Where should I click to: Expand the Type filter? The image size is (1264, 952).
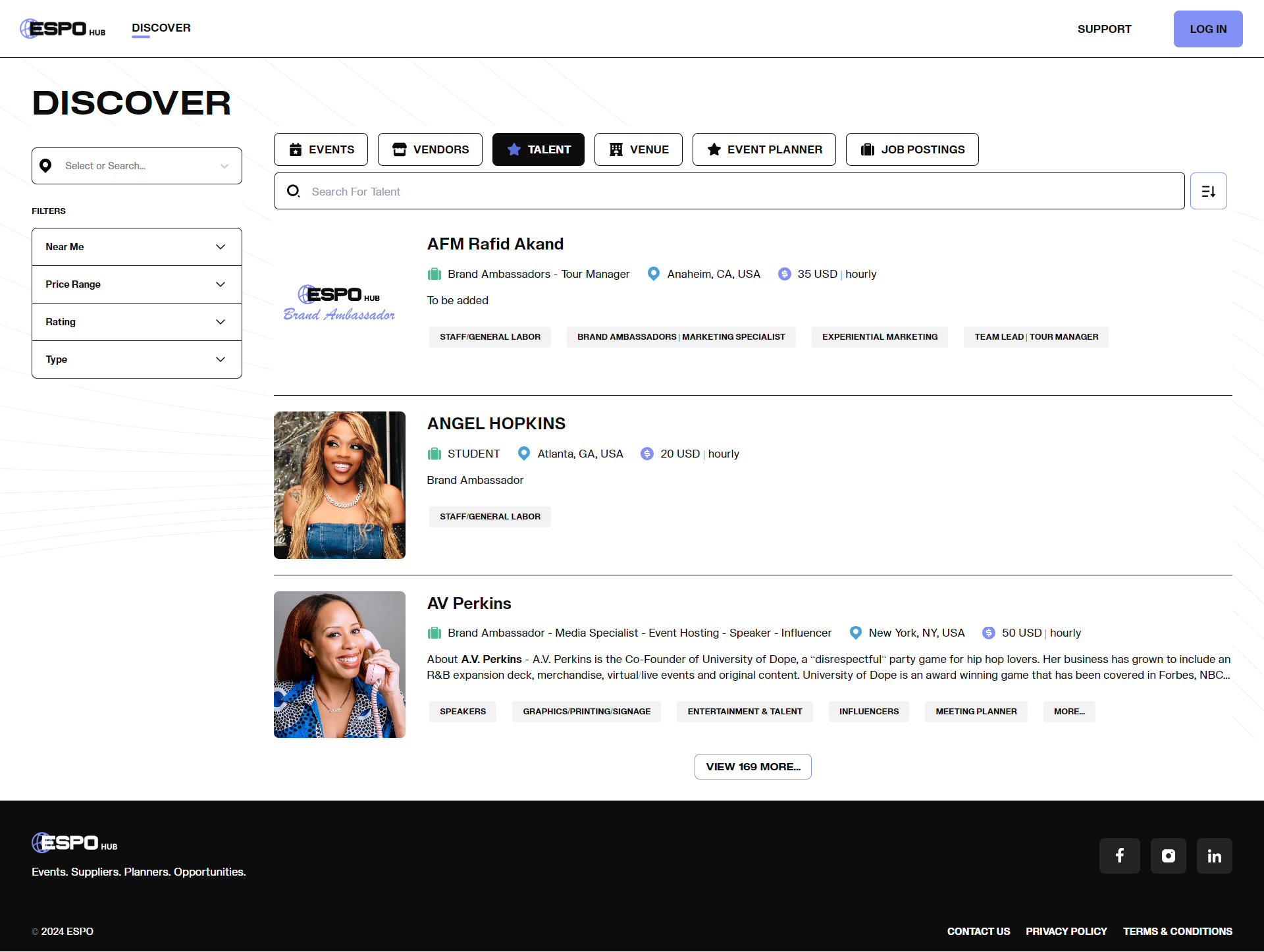137,359
